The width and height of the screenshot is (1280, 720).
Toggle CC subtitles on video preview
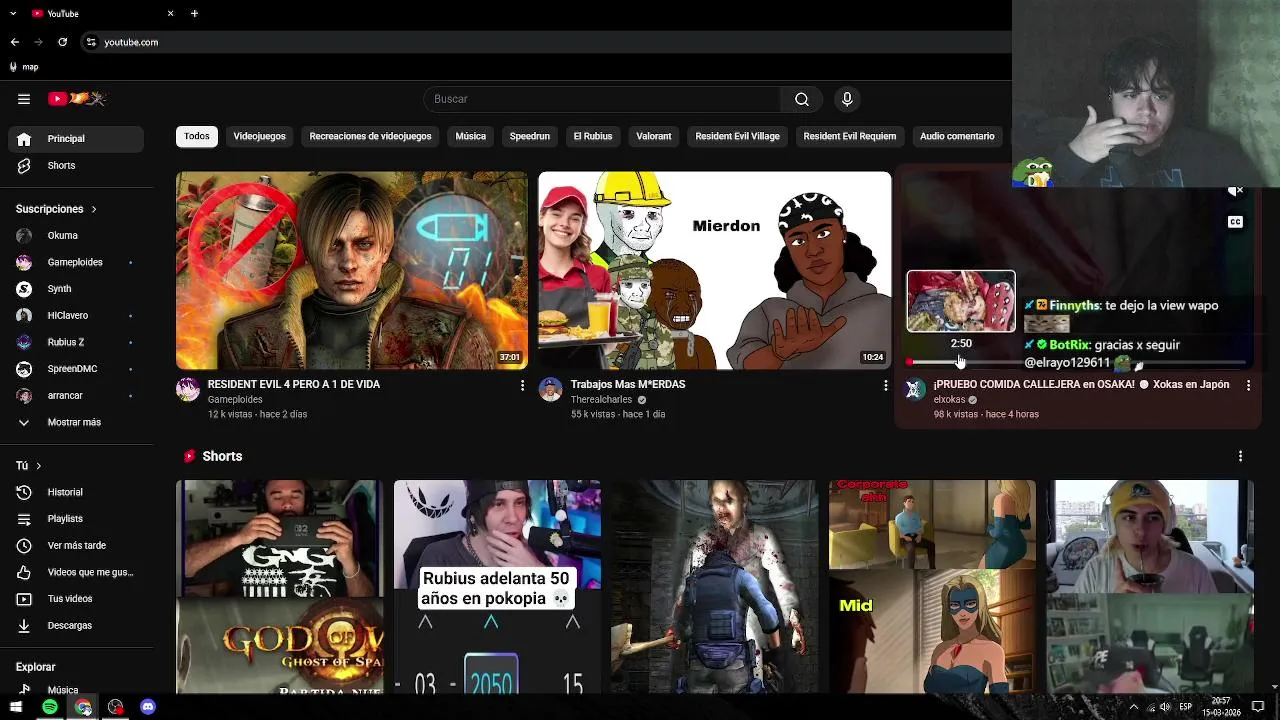pyautogui.click(x=1235, y=222)
